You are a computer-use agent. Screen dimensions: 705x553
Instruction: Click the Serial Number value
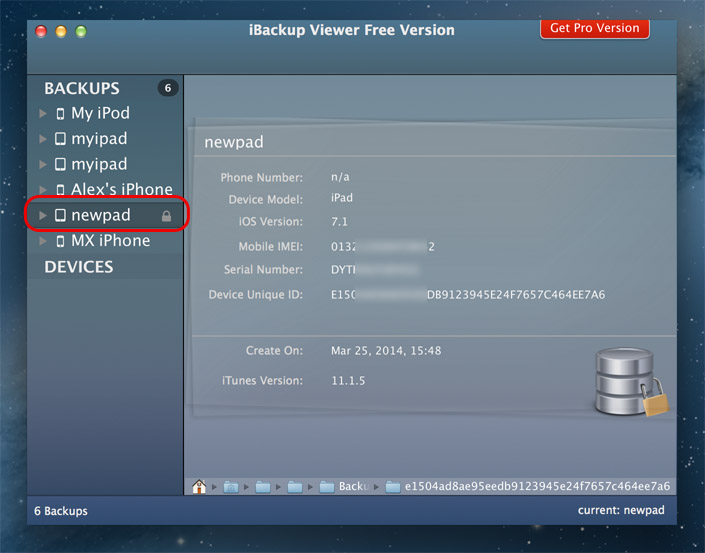pos(375,269)
